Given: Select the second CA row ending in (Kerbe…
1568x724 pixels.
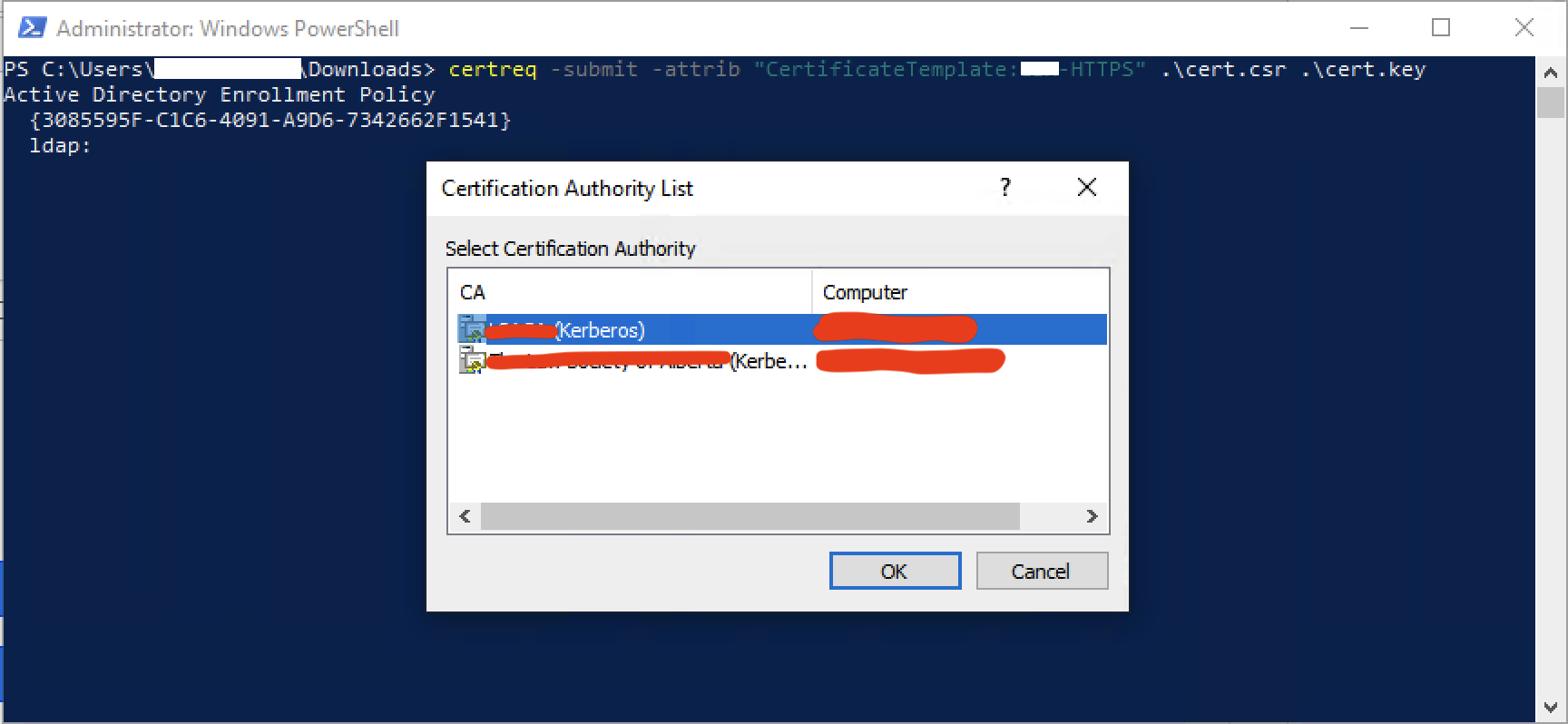Looking at the screenshot, I should 781,361.
